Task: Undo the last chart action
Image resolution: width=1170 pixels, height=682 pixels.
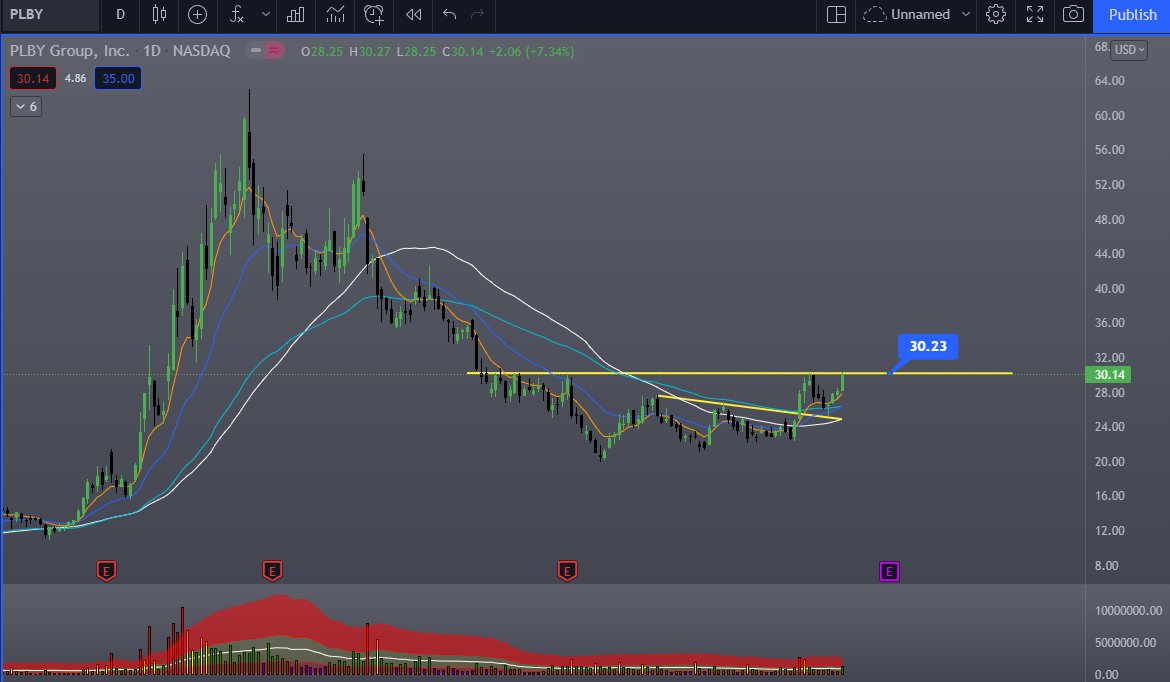Action: click(449, 15)
